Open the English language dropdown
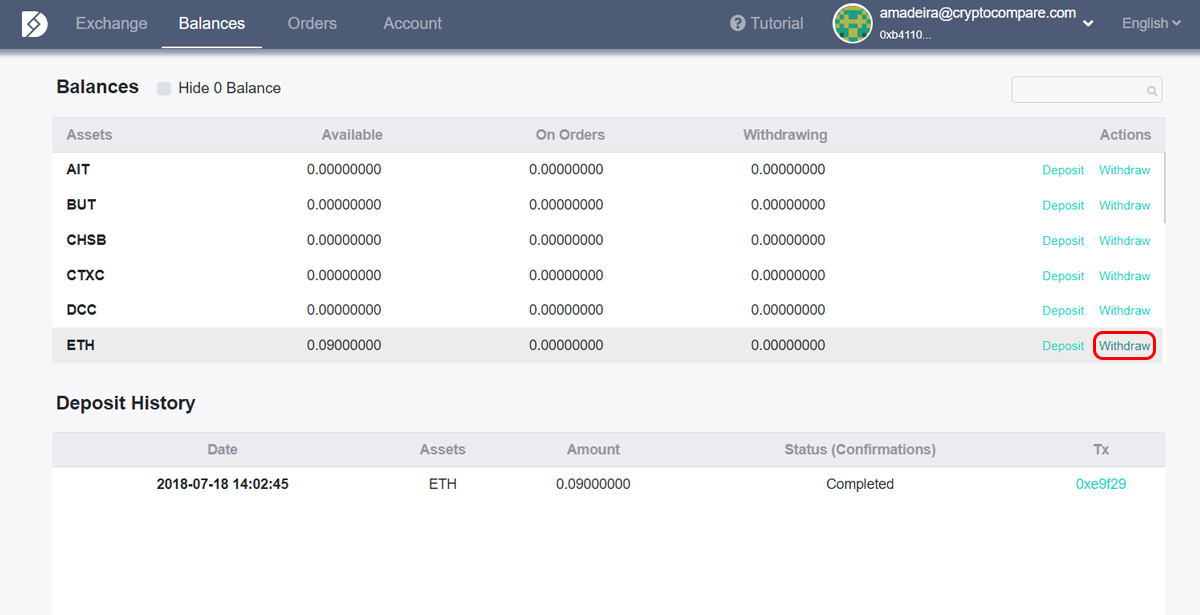Screen dimensions: 1200x615 [1151, 23]
